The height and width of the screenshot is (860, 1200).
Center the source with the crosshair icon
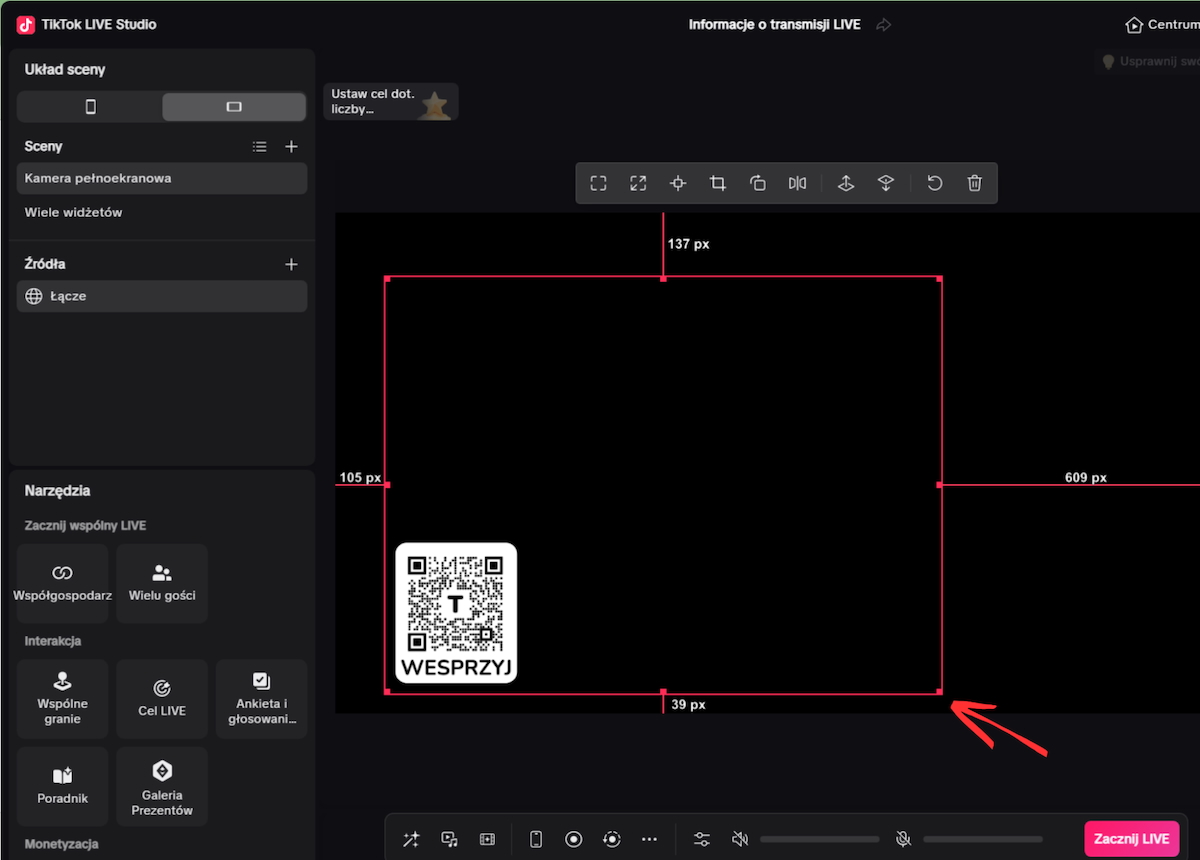[678, 183]
